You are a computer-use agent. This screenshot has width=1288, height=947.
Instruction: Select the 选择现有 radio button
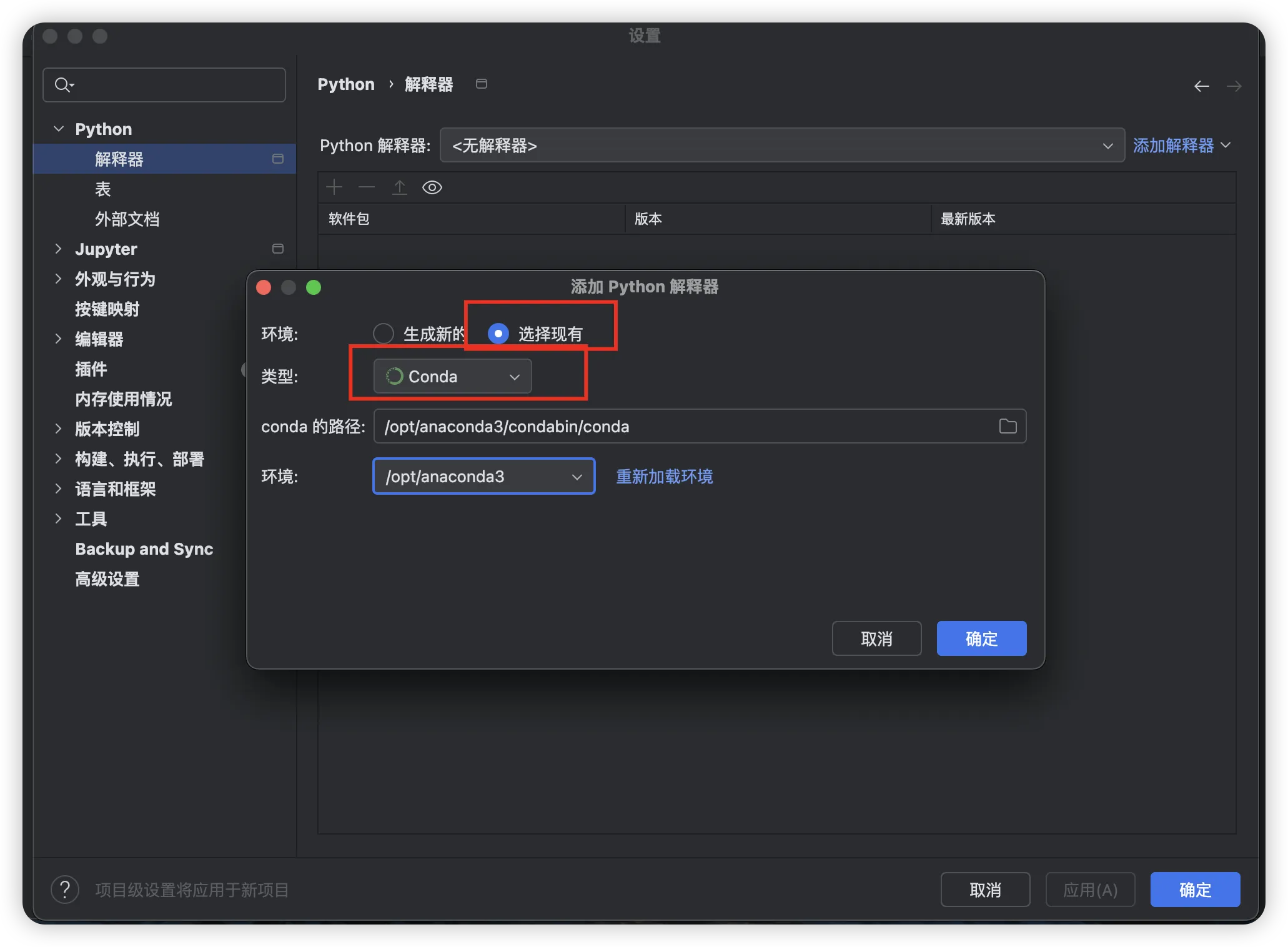click(498, 334)
